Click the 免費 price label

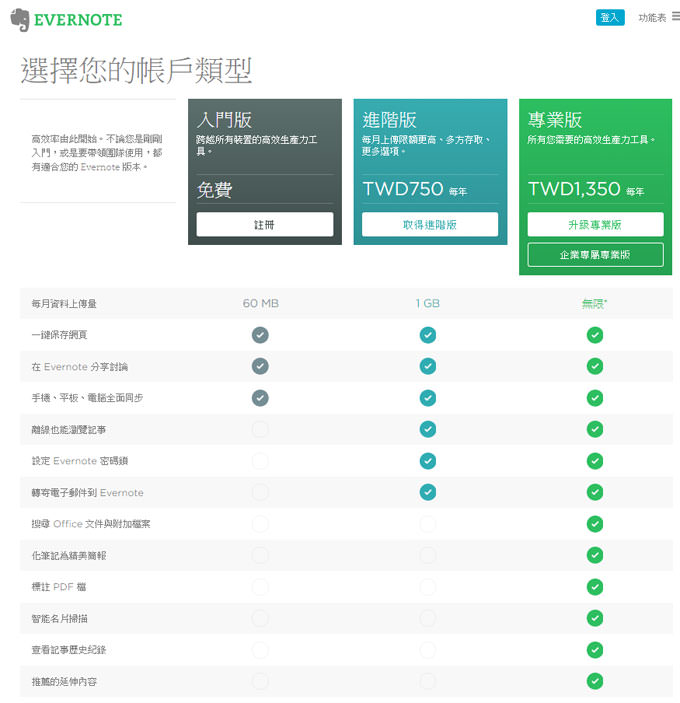[x=214, y=190]
